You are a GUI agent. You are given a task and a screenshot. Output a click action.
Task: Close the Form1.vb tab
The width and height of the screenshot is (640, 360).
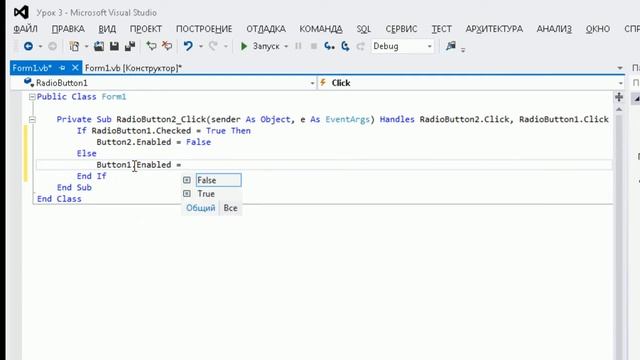point(75,68)
